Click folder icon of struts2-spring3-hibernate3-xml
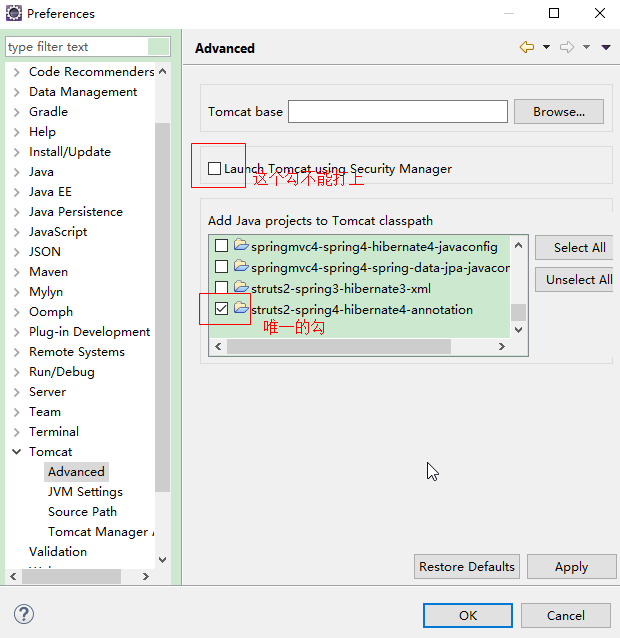 (x=241, y=287)
